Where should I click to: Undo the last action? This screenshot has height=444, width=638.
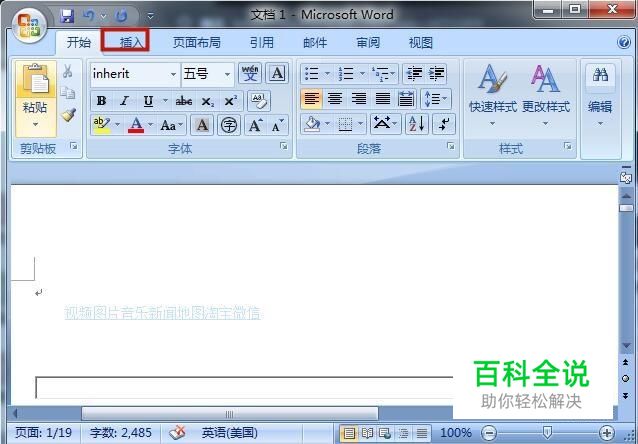click(88, 16)
